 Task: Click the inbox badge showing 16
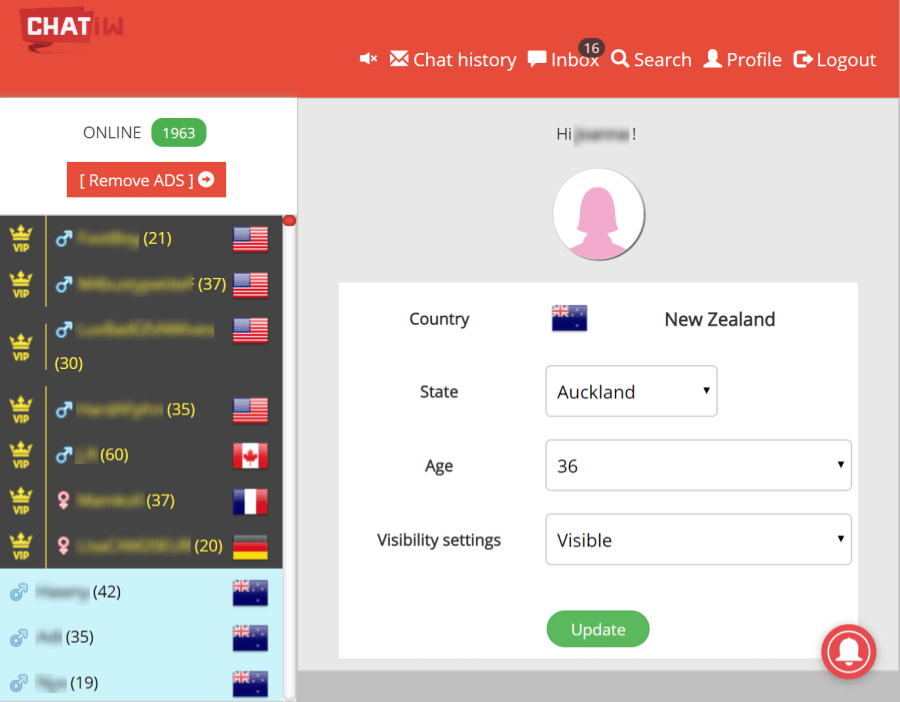591,48
